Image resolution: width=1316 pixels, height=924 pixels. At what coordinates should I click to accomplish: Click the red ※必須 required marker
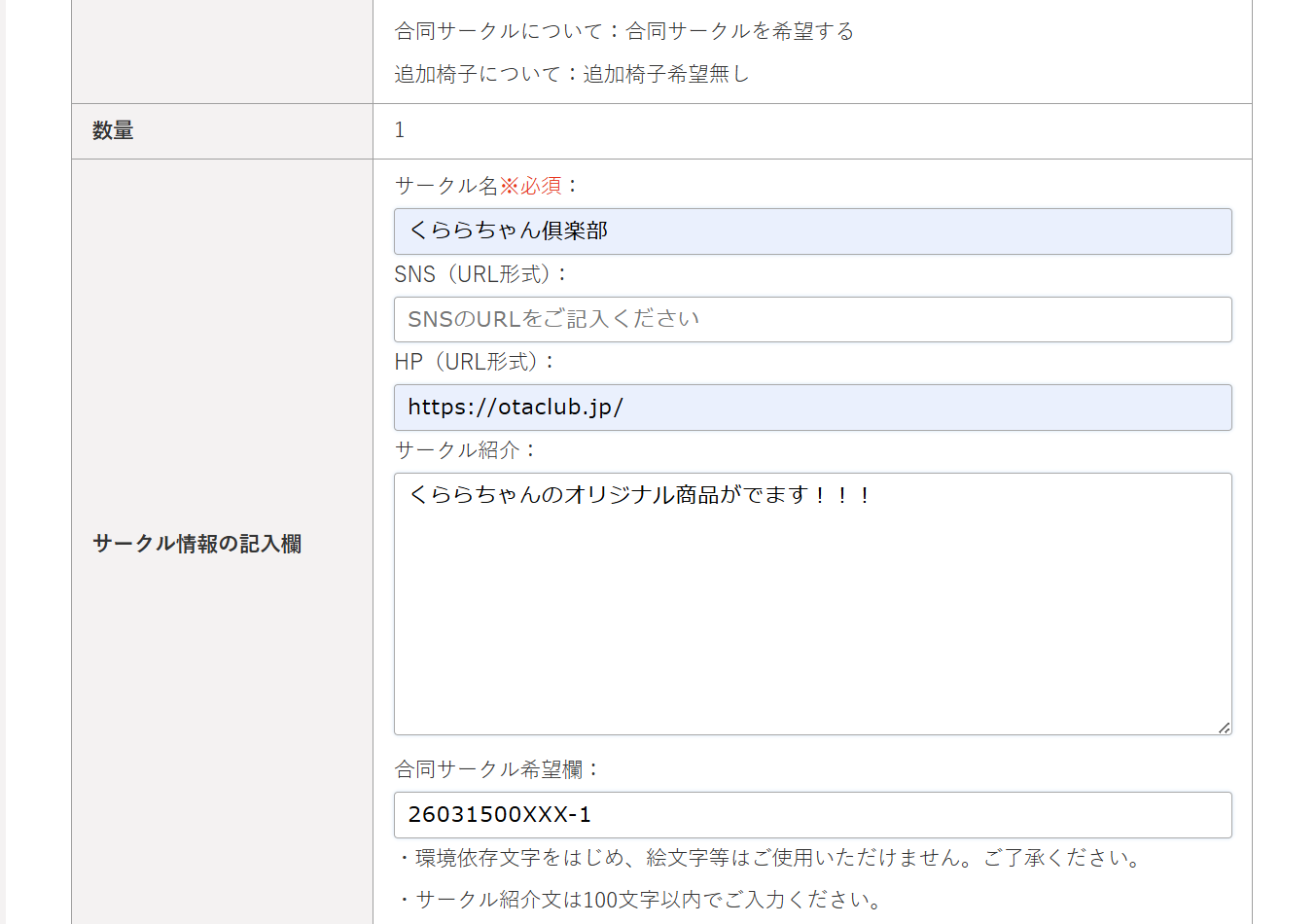531,186
